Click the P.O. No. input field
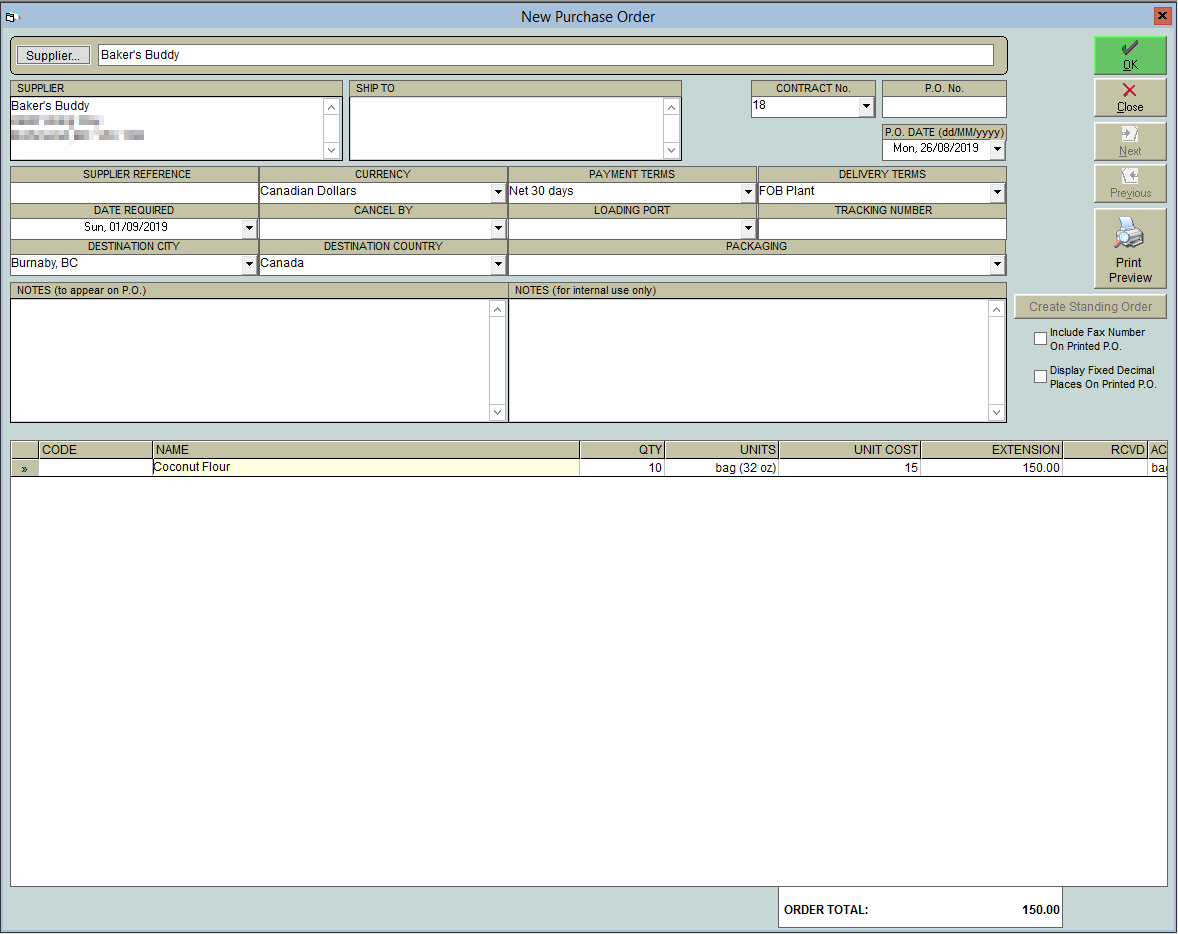1178x934 pixels. click(944, 107)
